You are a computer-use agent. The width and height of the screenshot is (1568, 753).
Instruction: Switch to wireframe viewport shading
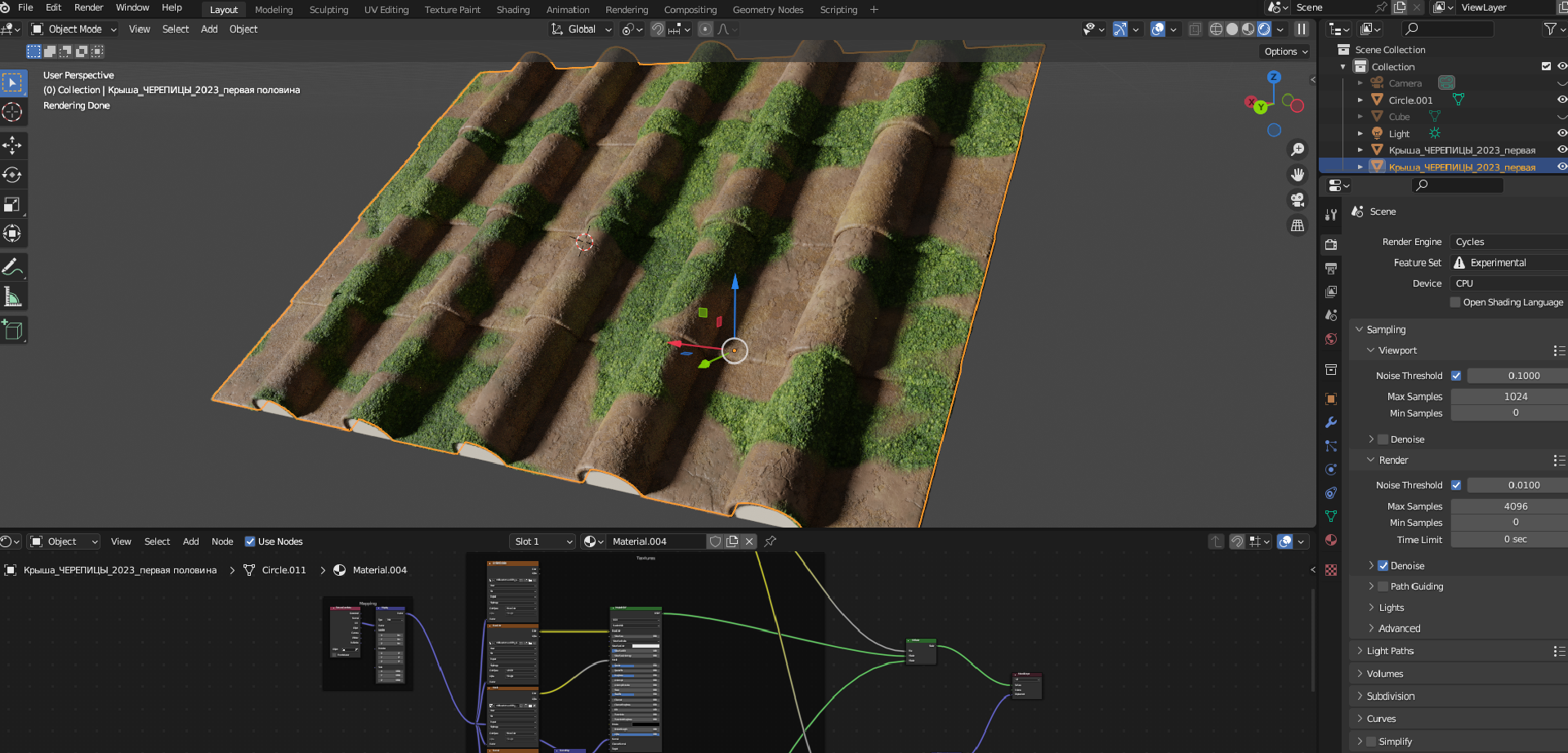tap(1216, 29)
